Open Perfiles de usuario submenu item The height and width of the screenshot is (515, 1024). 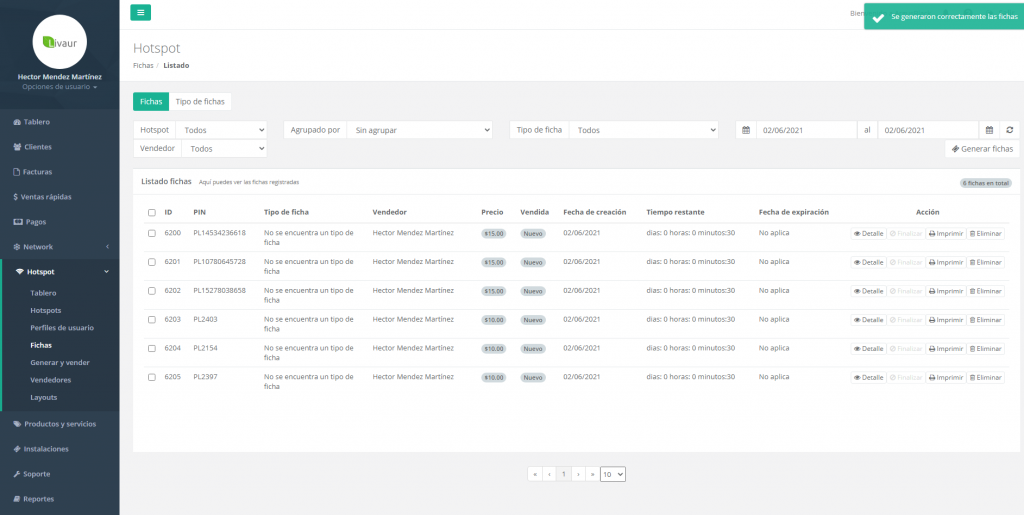(x=62, y=328)
